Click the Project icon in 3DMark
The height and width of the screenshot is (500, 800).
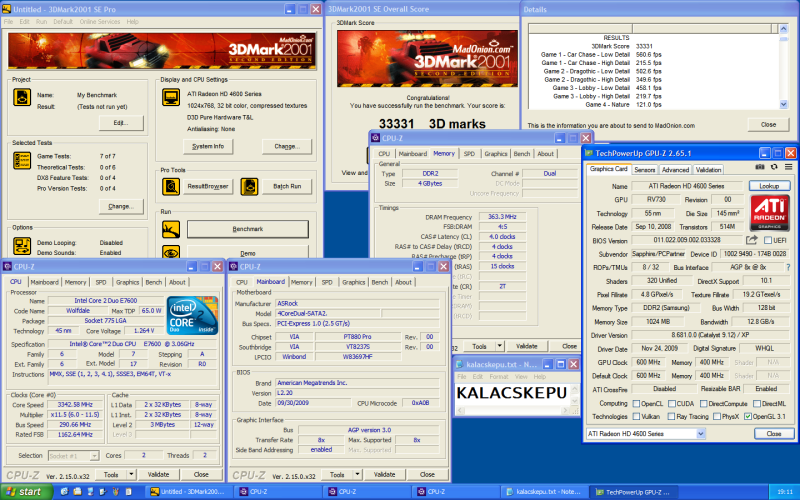click(x=22, y=97)
